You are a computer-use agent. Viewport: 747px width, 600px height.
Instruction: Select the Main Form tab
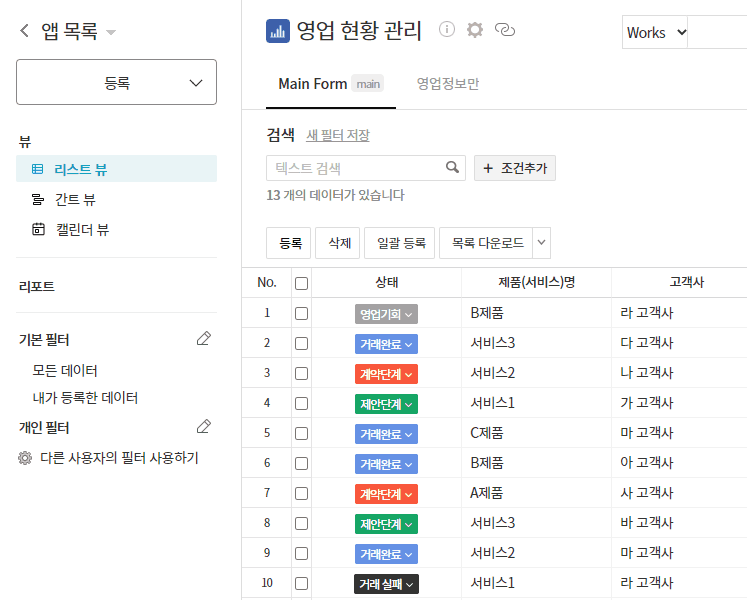[313, 84]
